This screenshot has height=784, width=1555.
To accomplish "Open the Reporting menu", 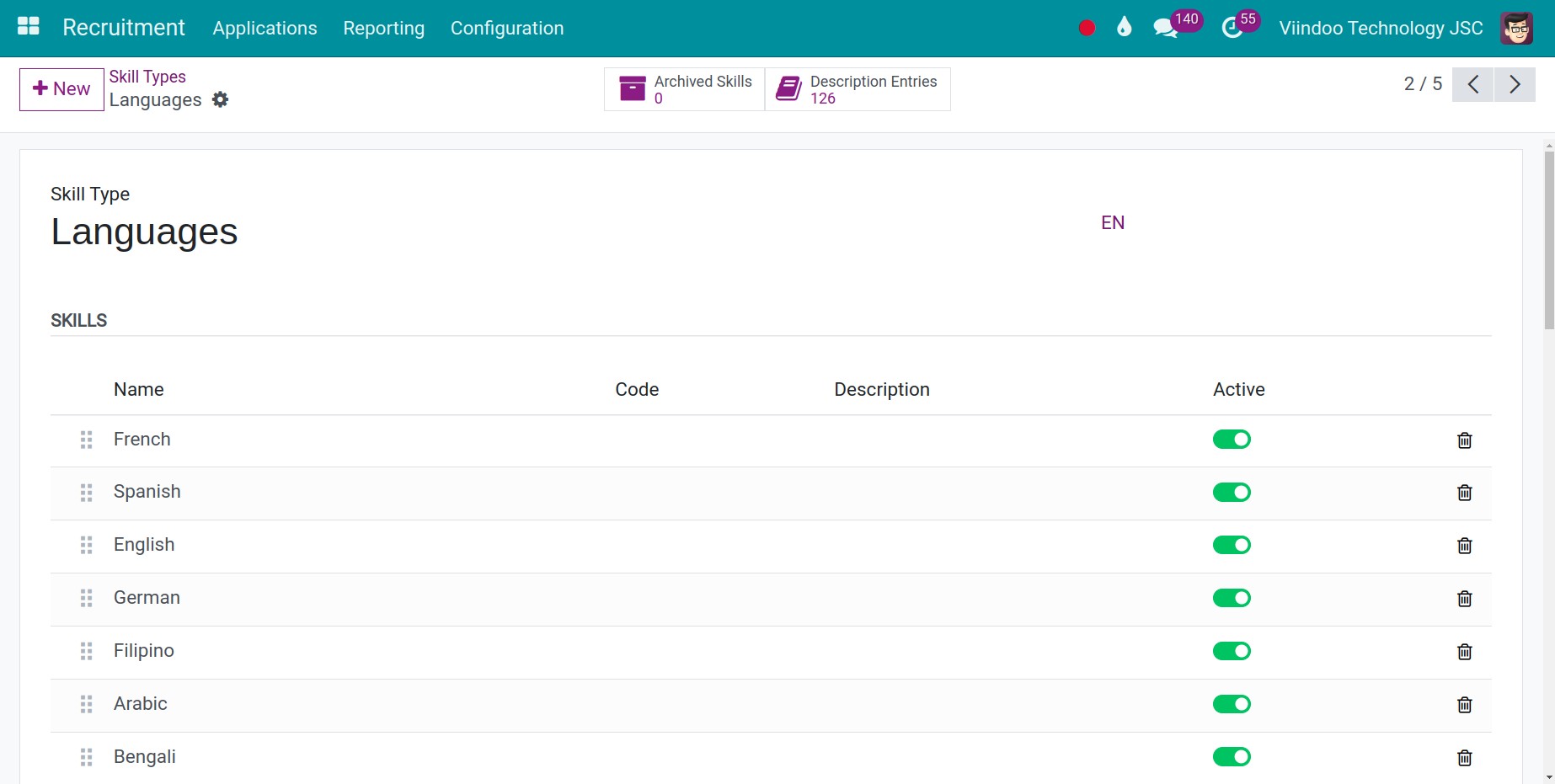I will click(x=383, y=28).
